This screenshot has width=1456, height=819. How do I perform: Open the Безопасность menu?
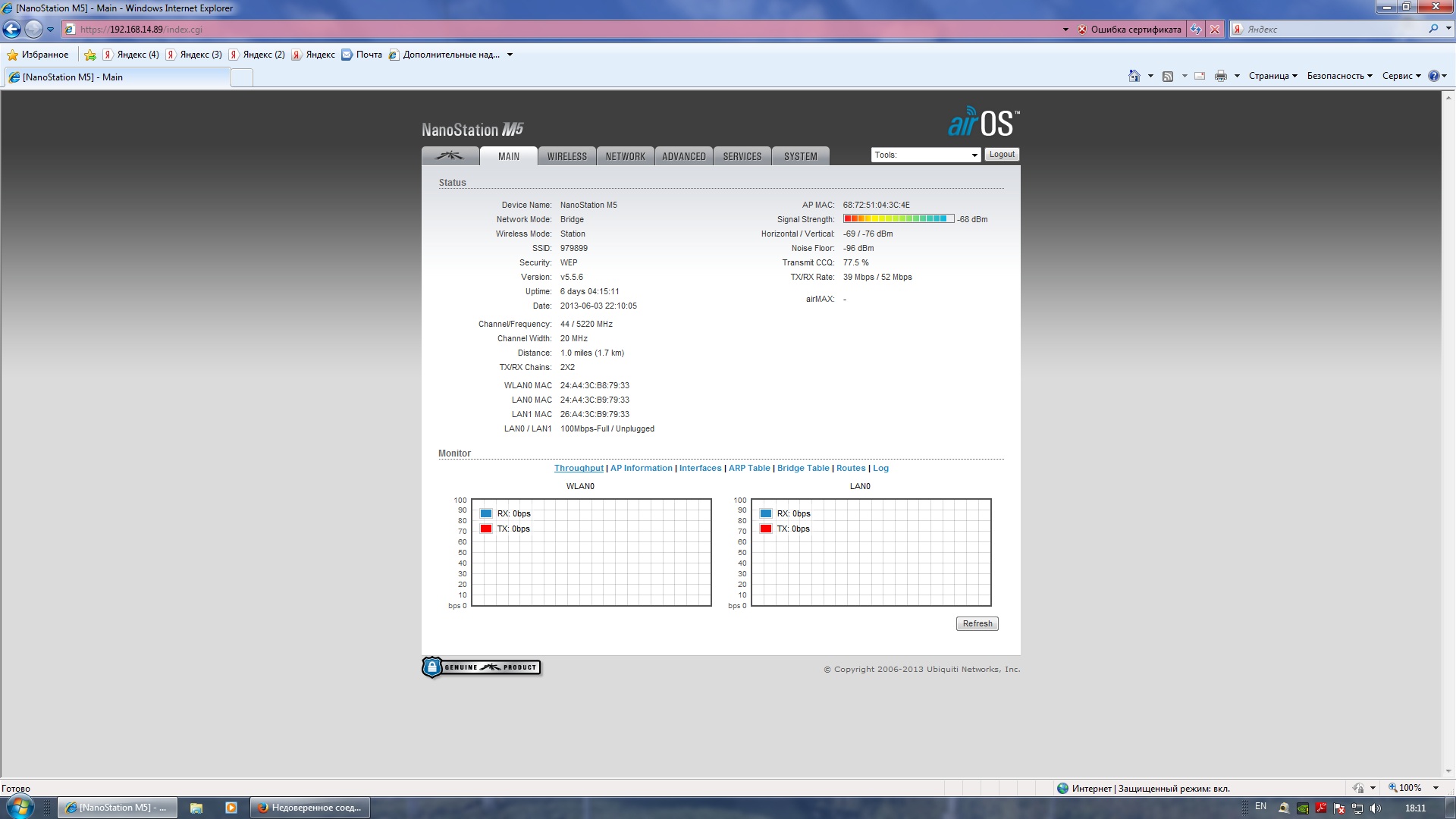click(x=1339, y=76)
